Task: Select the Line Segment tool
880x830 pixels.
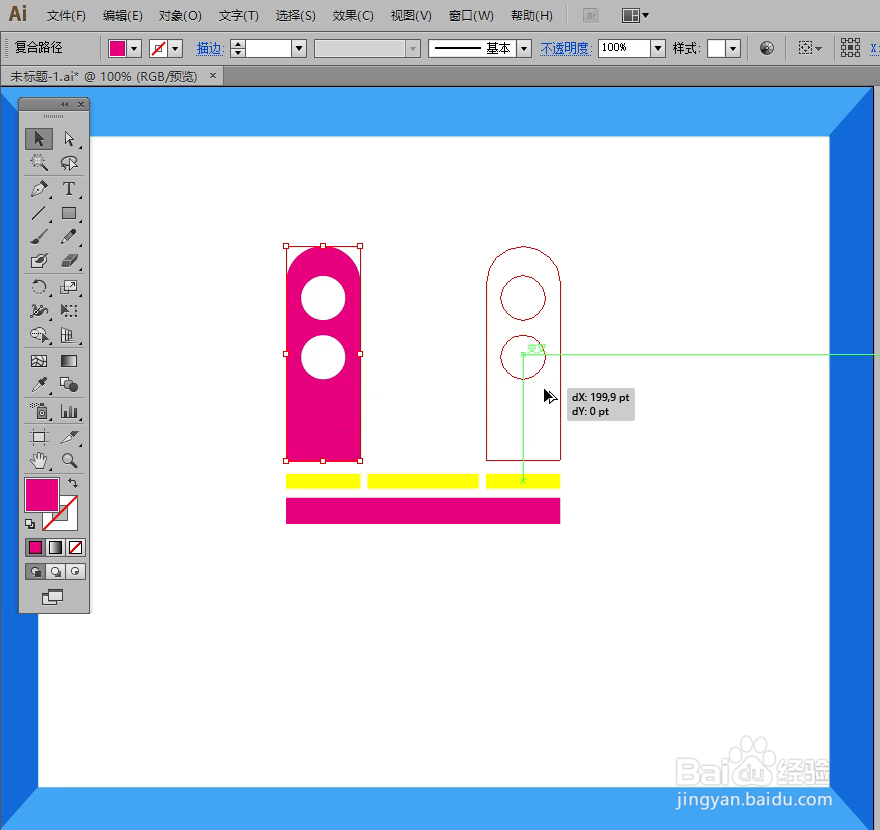Action: [39, 213]
